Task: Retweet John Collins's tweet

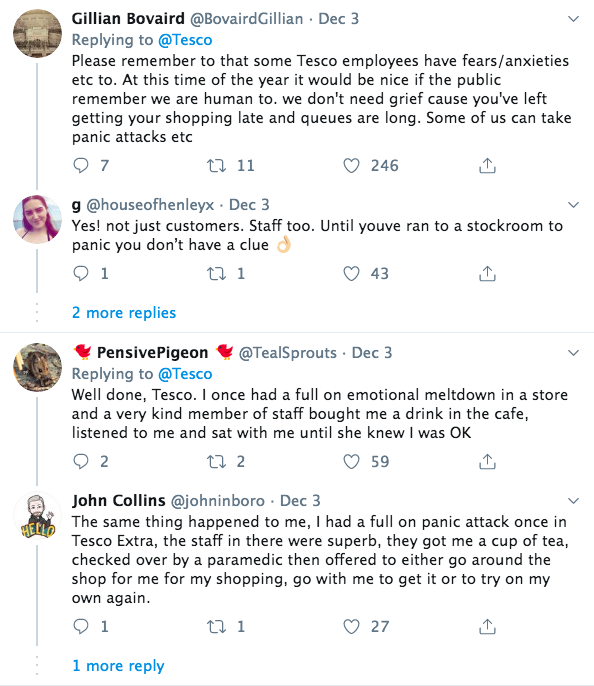Action: point(216,626)
